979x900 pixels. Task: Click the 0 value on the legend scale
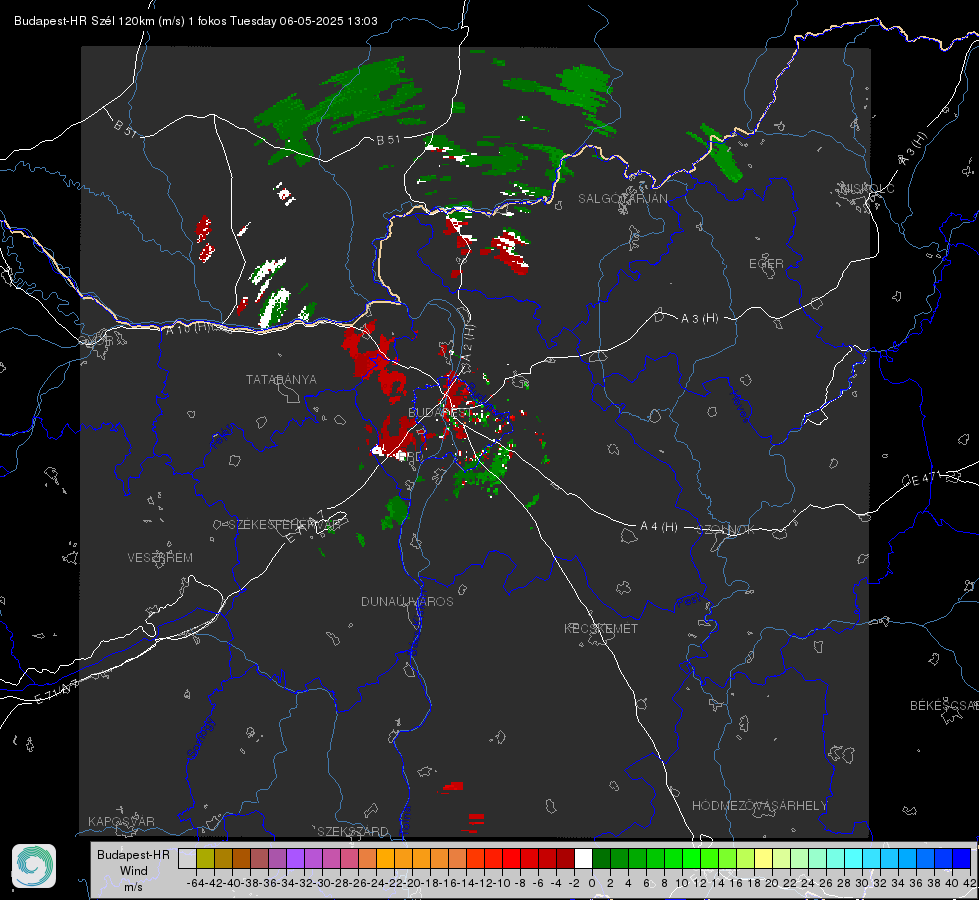pos(592,883)
